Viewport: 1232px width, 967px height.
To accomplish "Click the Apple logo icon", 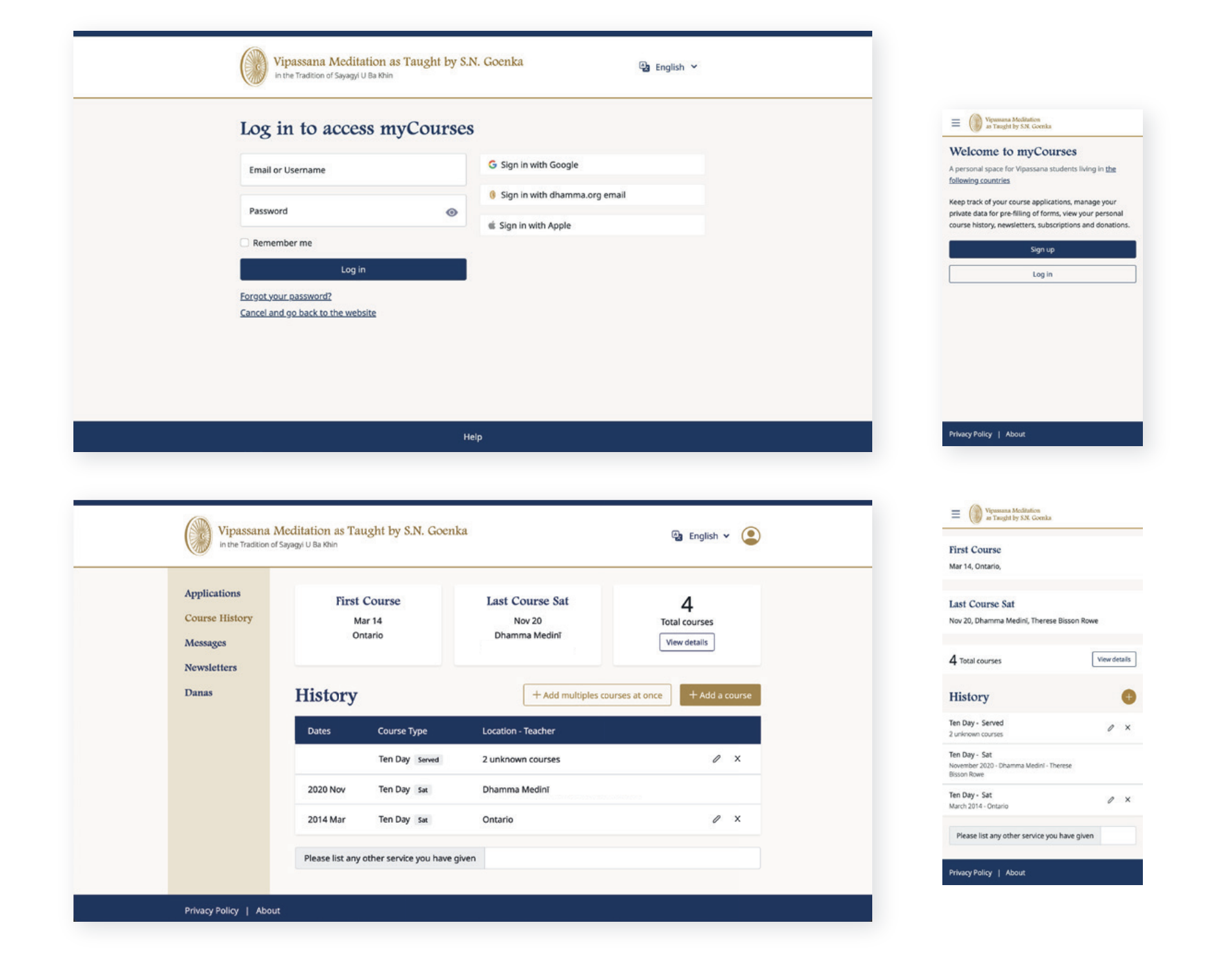I will click(491, 225).
